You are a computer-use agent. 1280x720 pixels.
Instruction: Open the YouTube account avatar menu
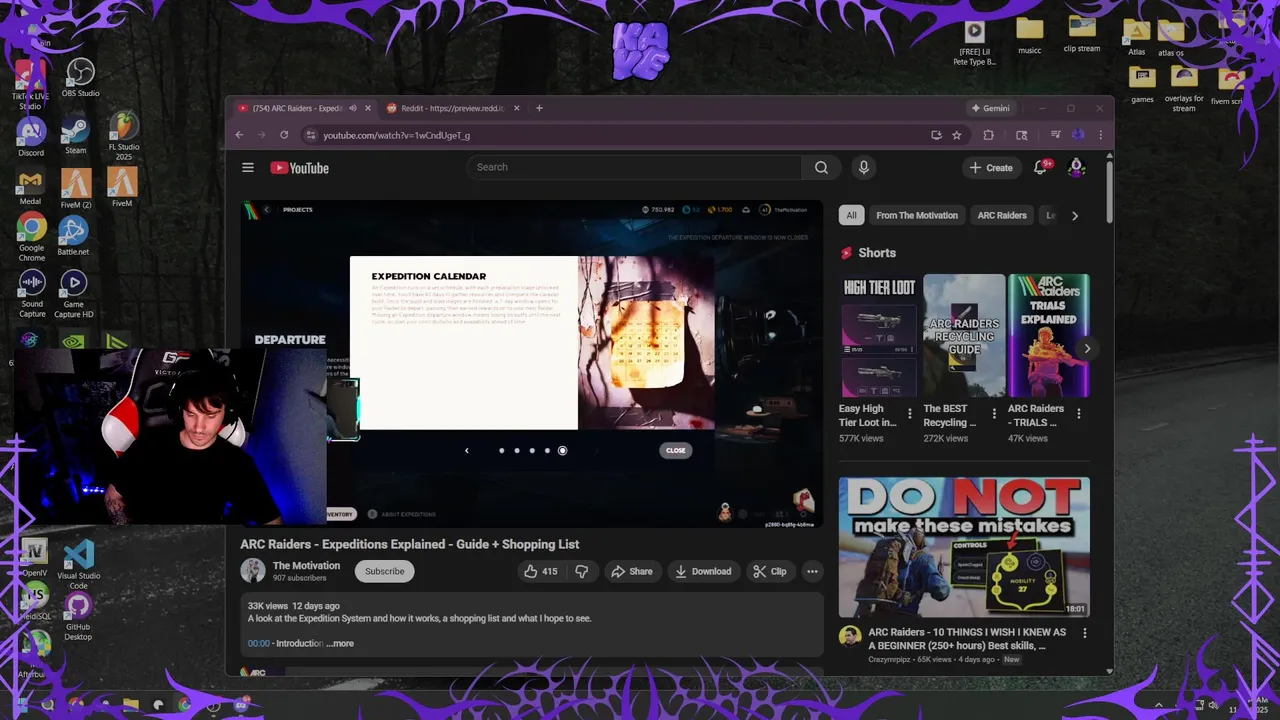(x=1076, y=167)
